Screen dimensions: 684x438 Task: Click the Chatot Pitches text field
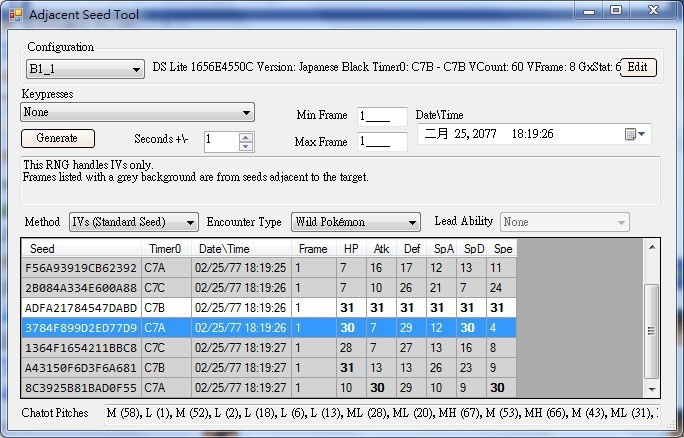tap(382, 413)
